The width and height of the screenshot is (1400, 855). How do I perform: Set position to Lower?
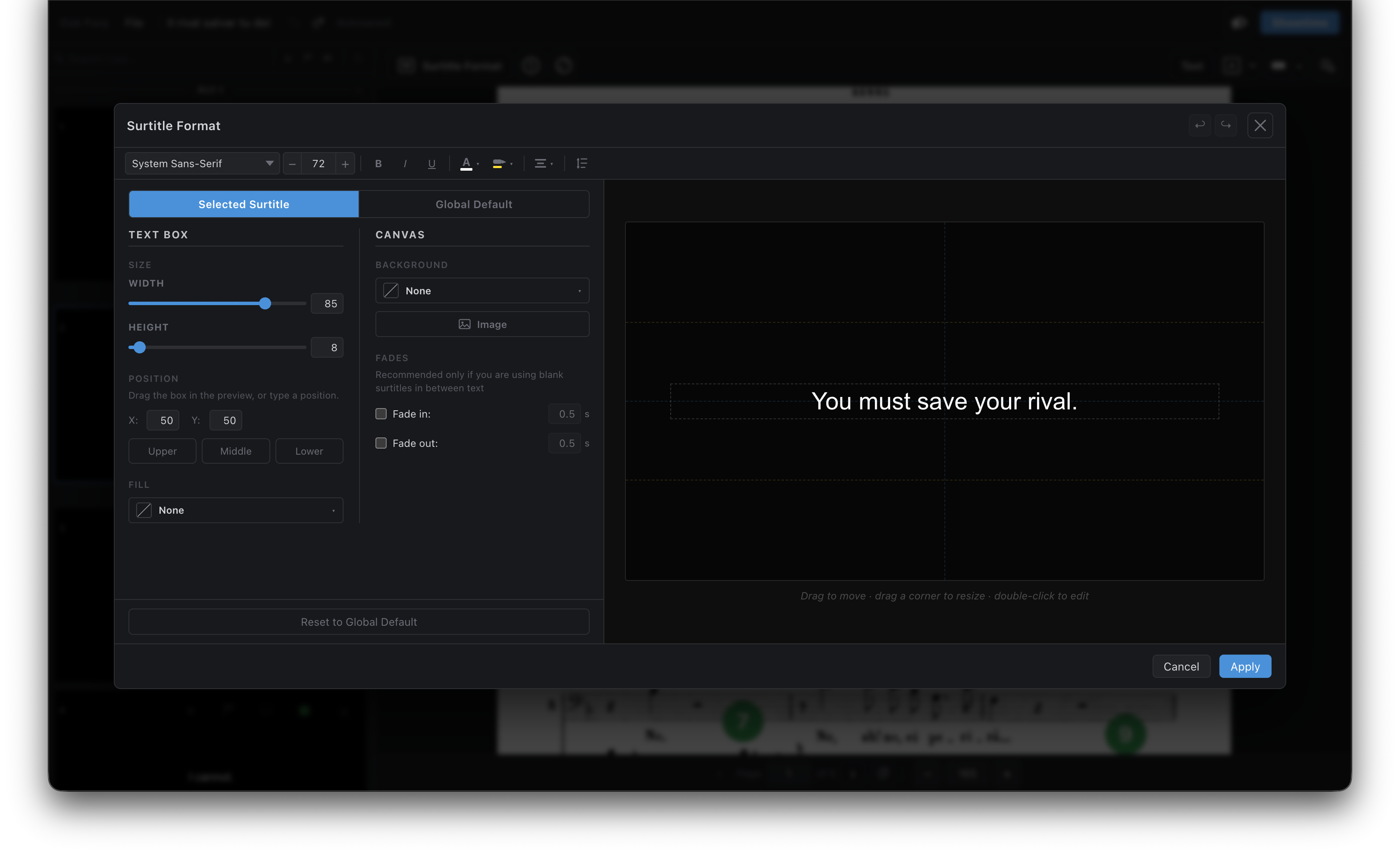(309, 451)
